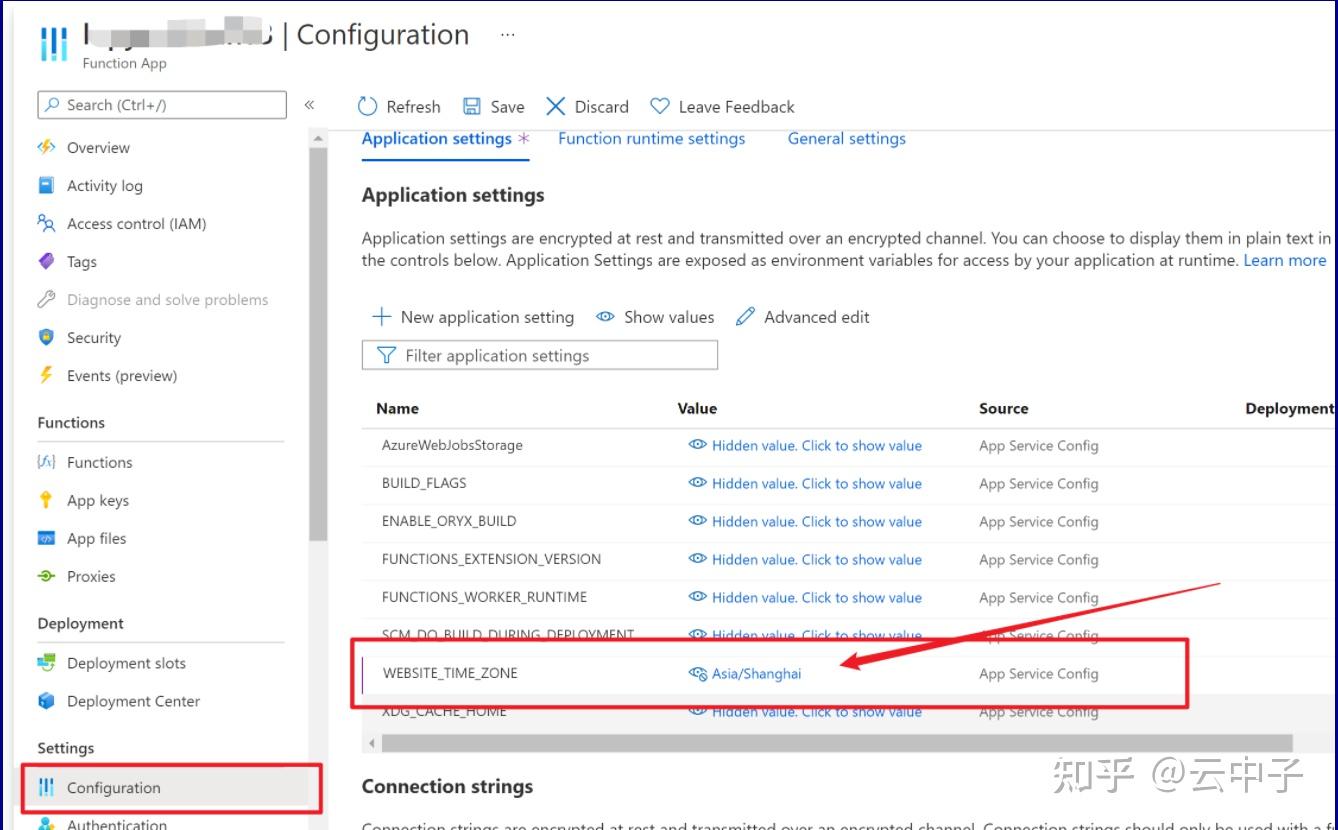Click the Functions fx icon

pyautogui.click(x=46, y=462)
